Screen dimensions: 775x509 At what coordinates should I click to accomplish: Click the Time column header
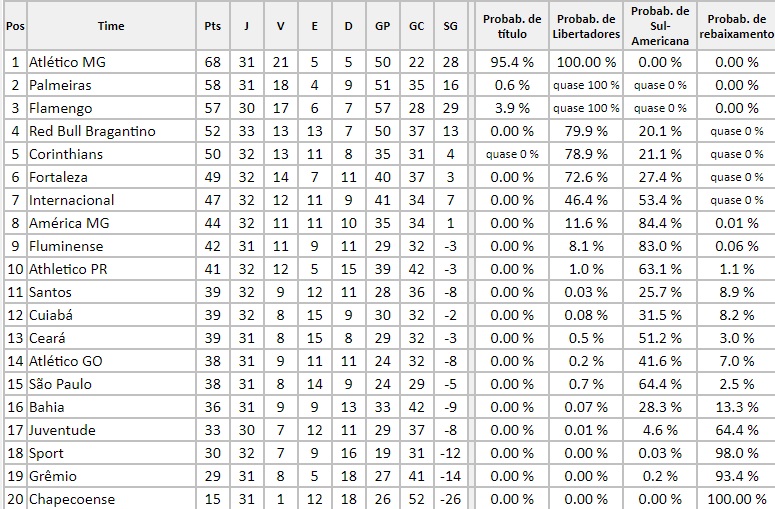pos(111,26)
